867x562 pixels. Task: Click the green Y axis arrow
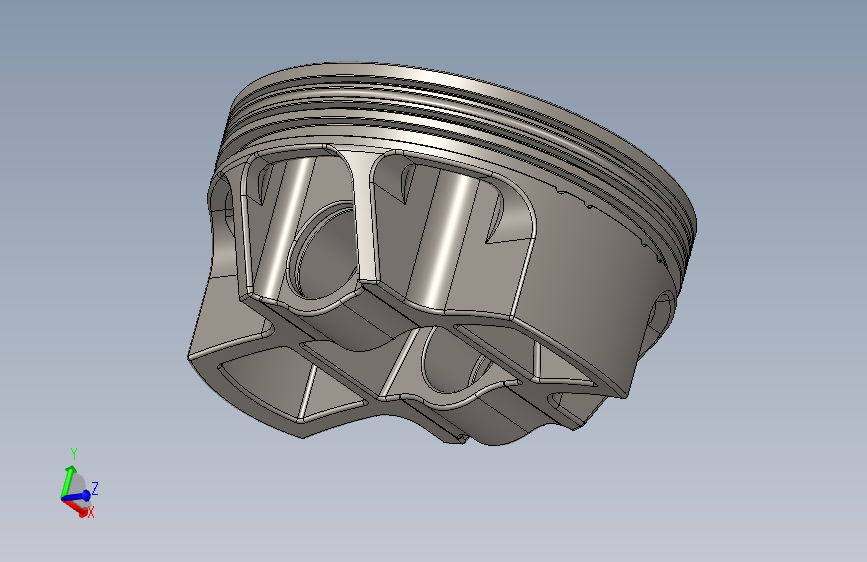coord(67,480)
